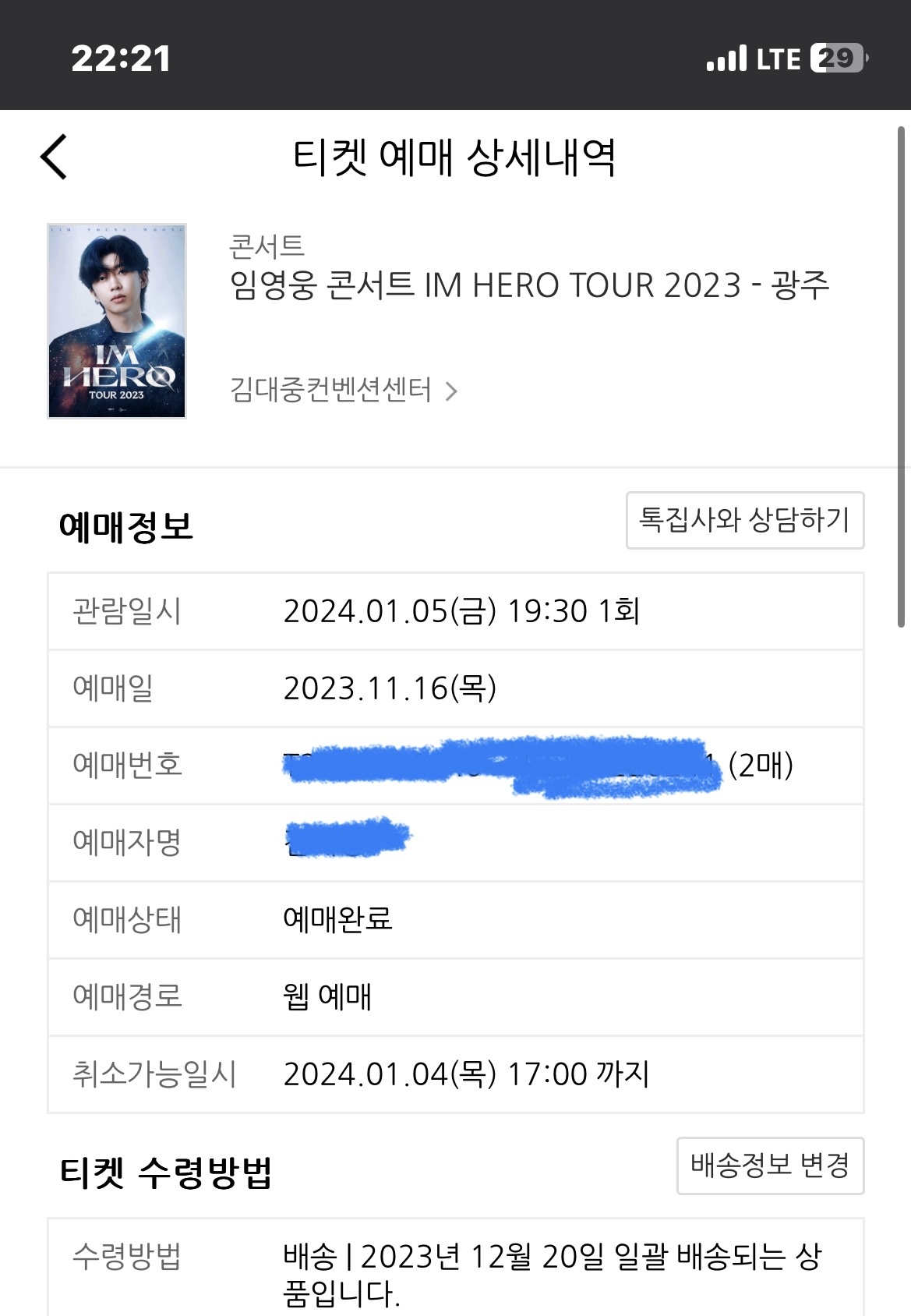The height and width of the screenshot is (1316, 911).
Task: Select the 예매일 row showing 2023.11.16
Action: [x=455, y=688]
